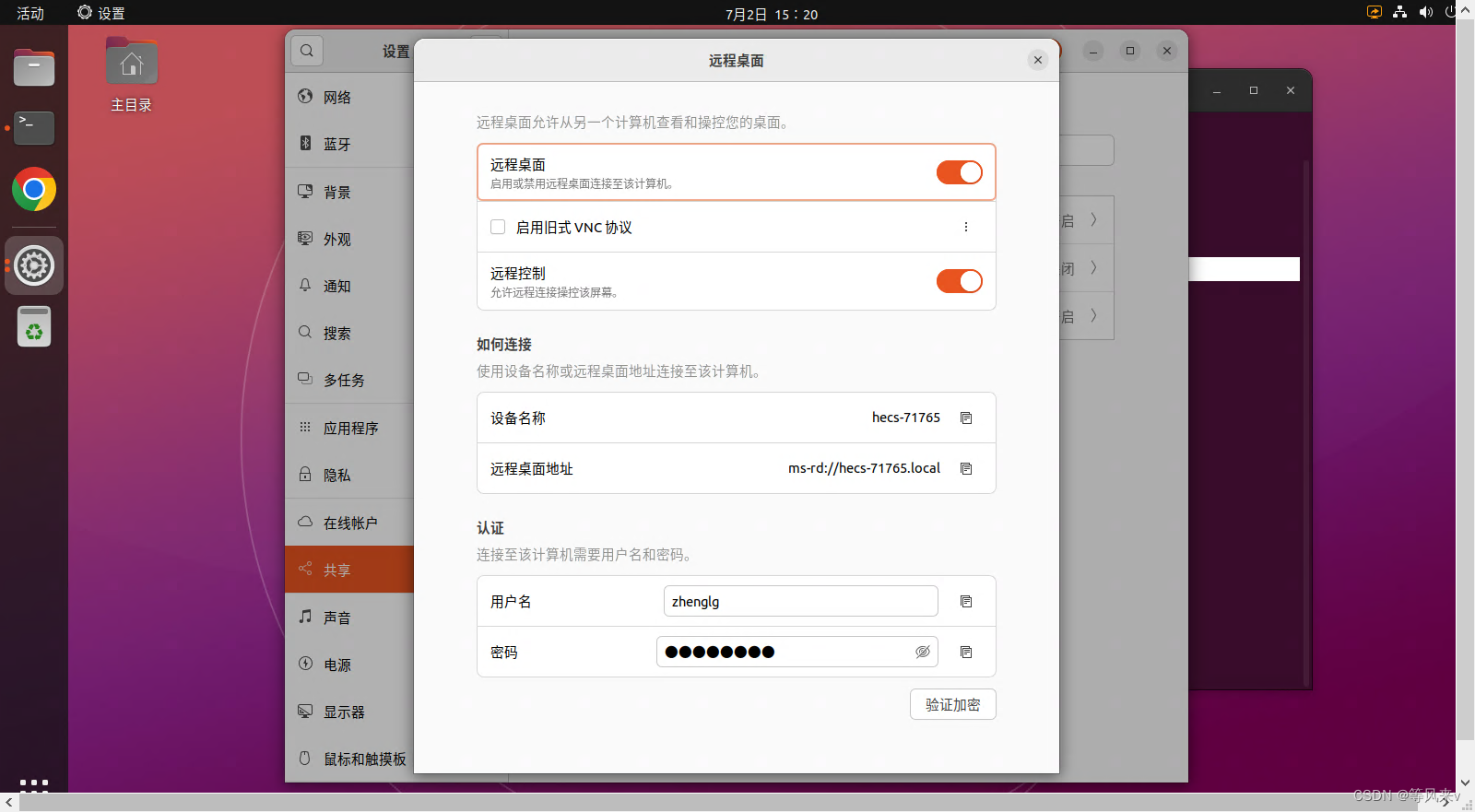Open 显示器 settings panel
The image size is (1475, 812).
point(349,712)
